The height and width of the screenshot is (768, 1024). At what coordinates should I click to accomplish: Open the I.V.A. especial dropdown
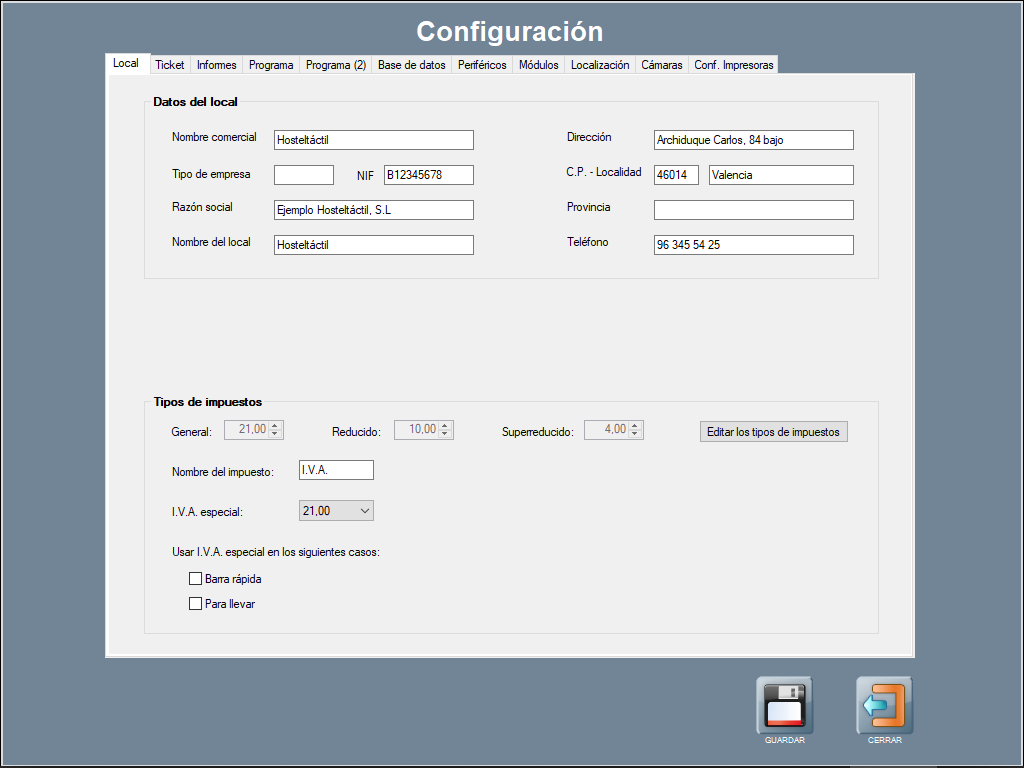[x=336, y=511]
